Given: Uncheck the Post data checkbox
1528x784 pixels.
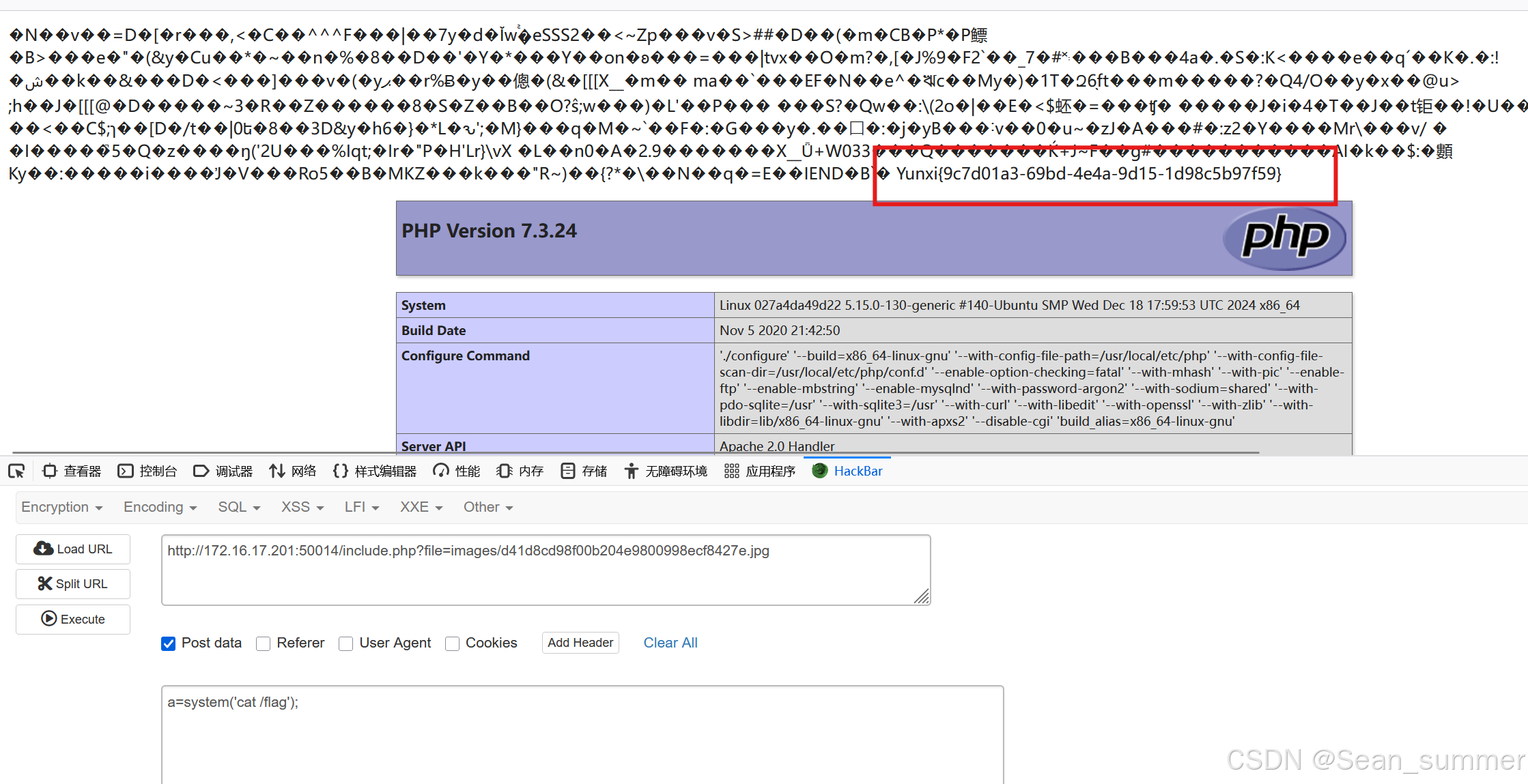Looking at the screenshot, I should coord(169,643).
